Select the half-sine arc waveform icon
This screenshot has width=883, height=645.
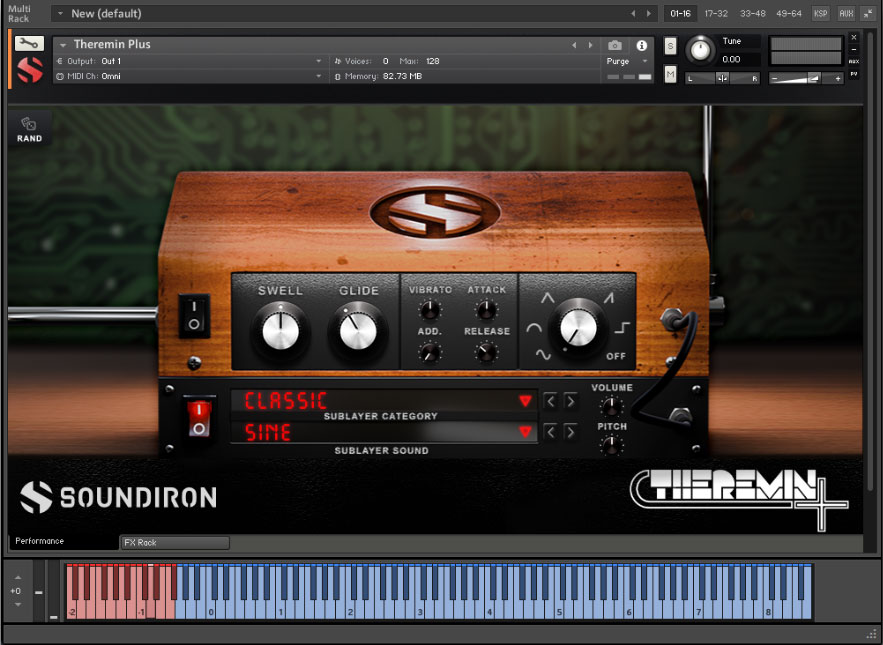pyautogui.click(x=534, y=327)
